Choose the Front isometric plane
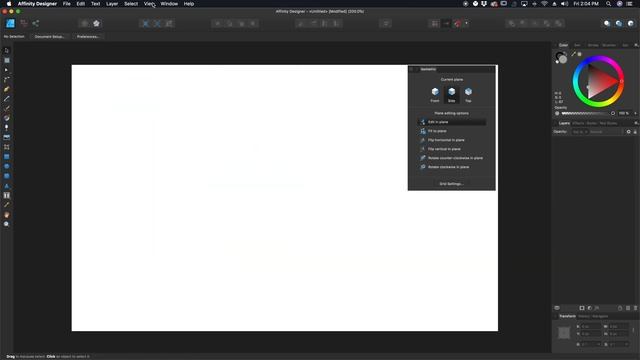 point(435,94)
